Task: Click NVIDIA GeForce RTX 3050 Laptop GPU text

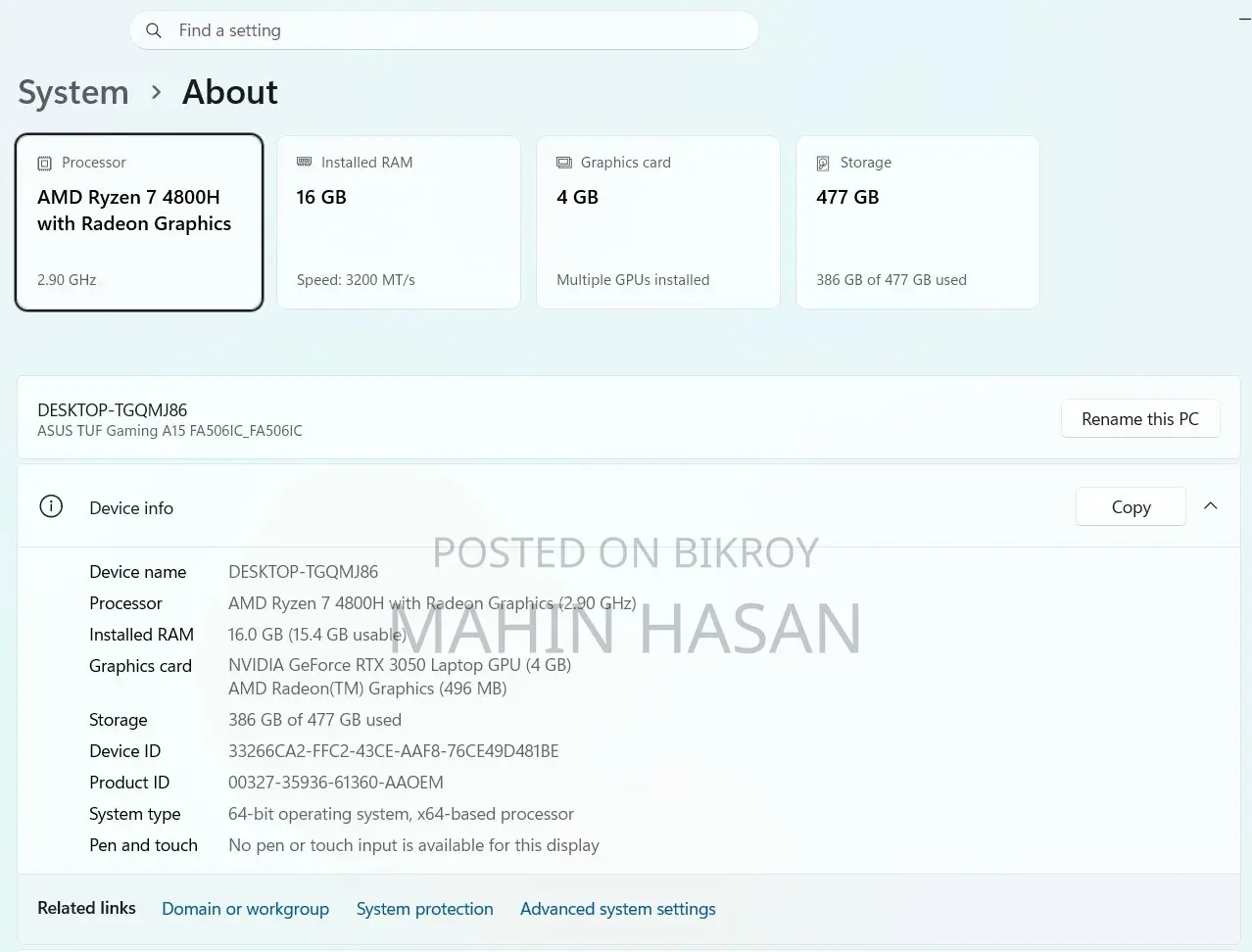Action: 400,665
